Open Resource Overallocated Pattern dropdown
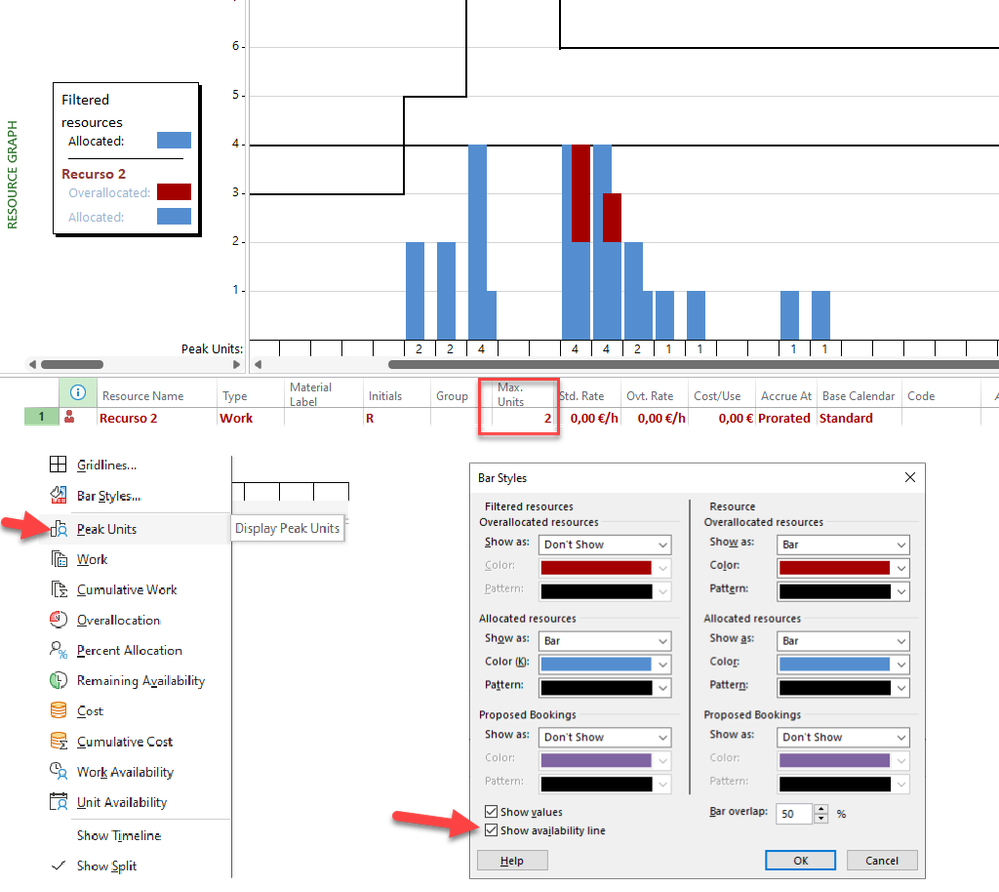The image size is (999, 892). [x=843, y=591]
